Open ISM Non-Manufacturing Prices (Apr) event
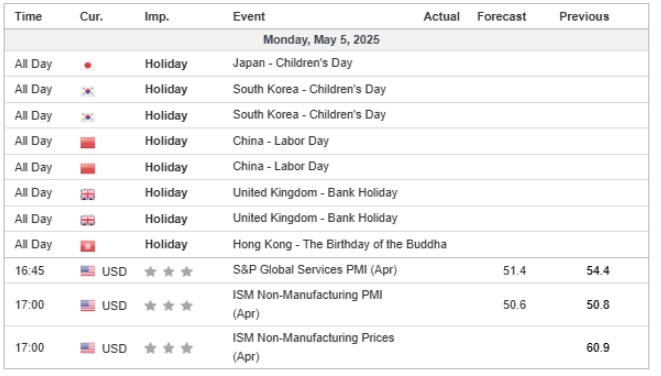Viewport: 661px width, 376px height. pos(313,347)
